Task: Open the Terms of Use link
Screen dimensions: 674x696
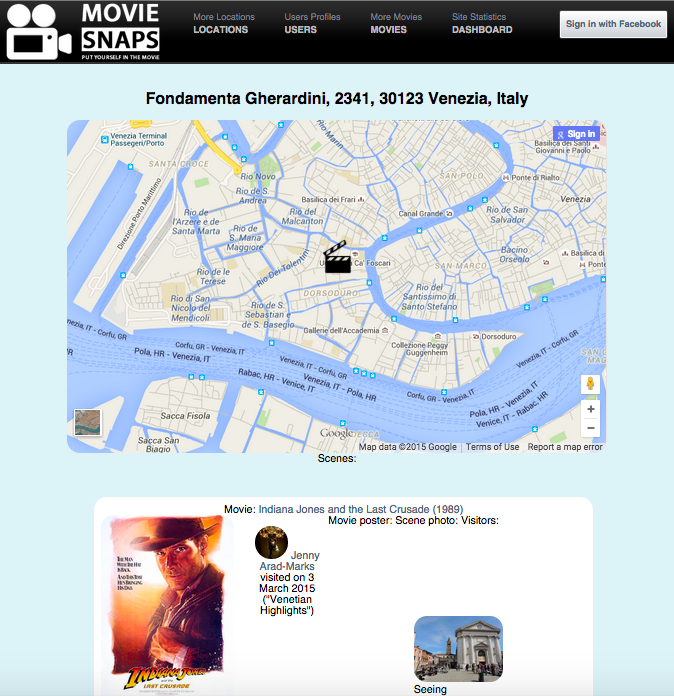Action: coord(492,447)
